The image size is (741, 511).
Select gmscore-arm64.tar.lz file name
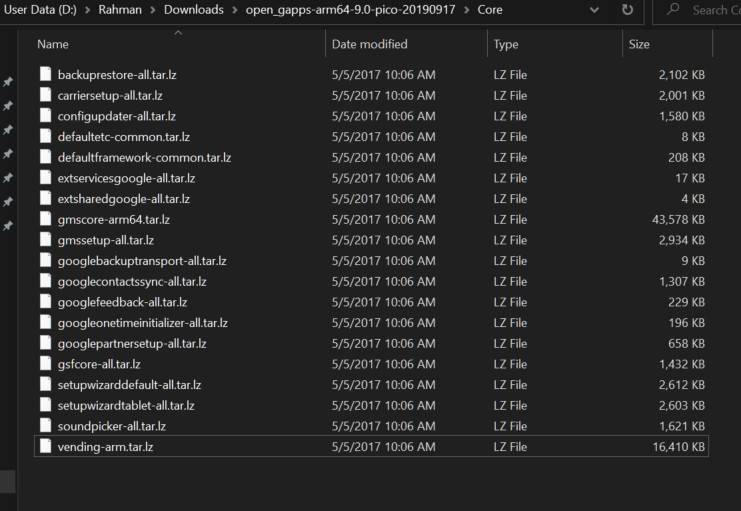tap(113, 219)
